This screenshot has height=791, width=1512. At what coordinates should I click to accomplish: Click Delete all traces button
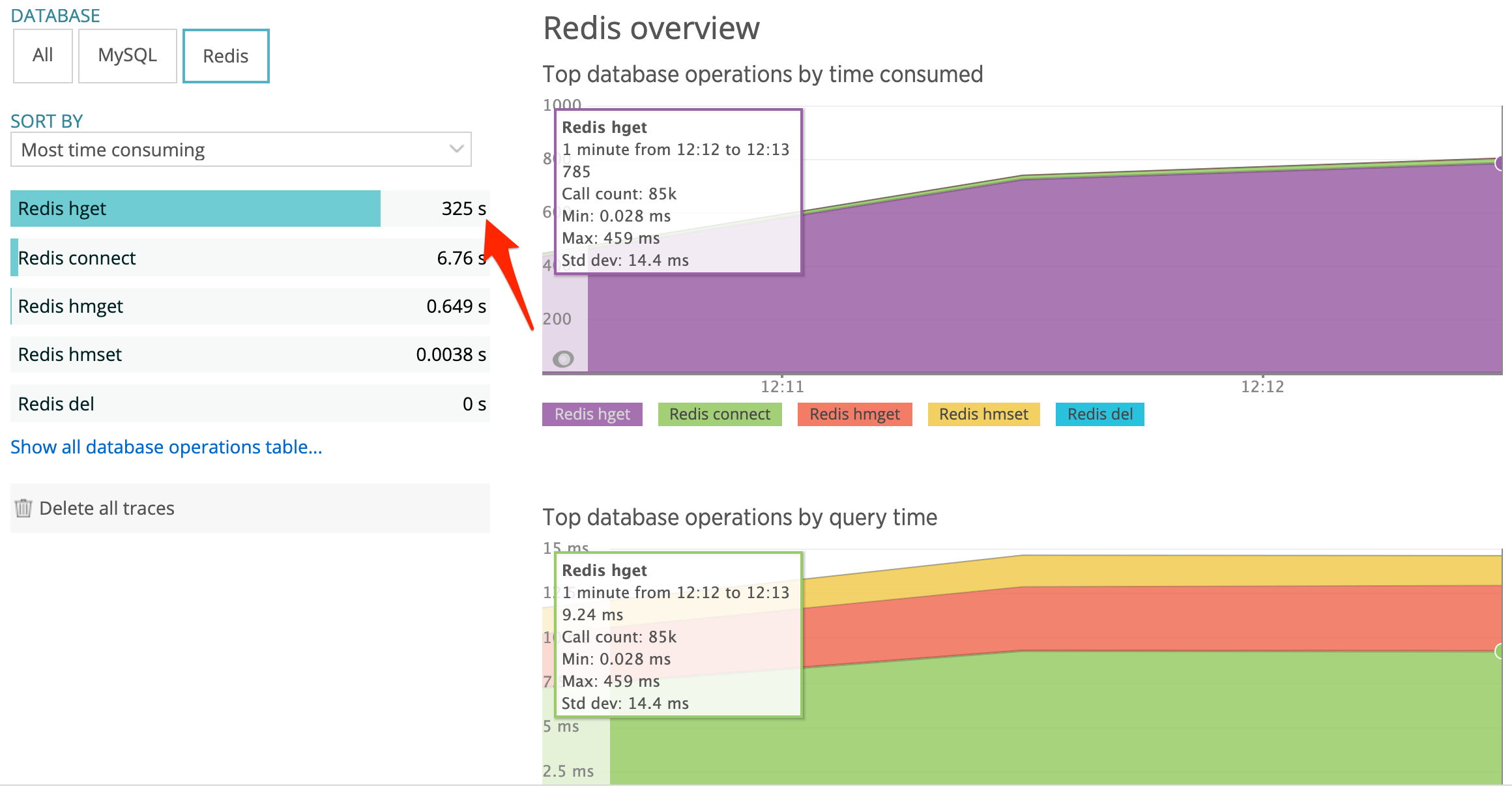pos(250,508)
